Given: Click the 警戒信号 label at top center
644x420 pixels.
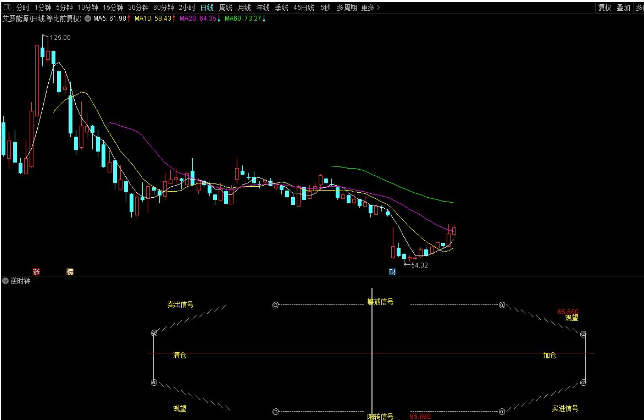Looking at the screenshot, I should point(380,302).
